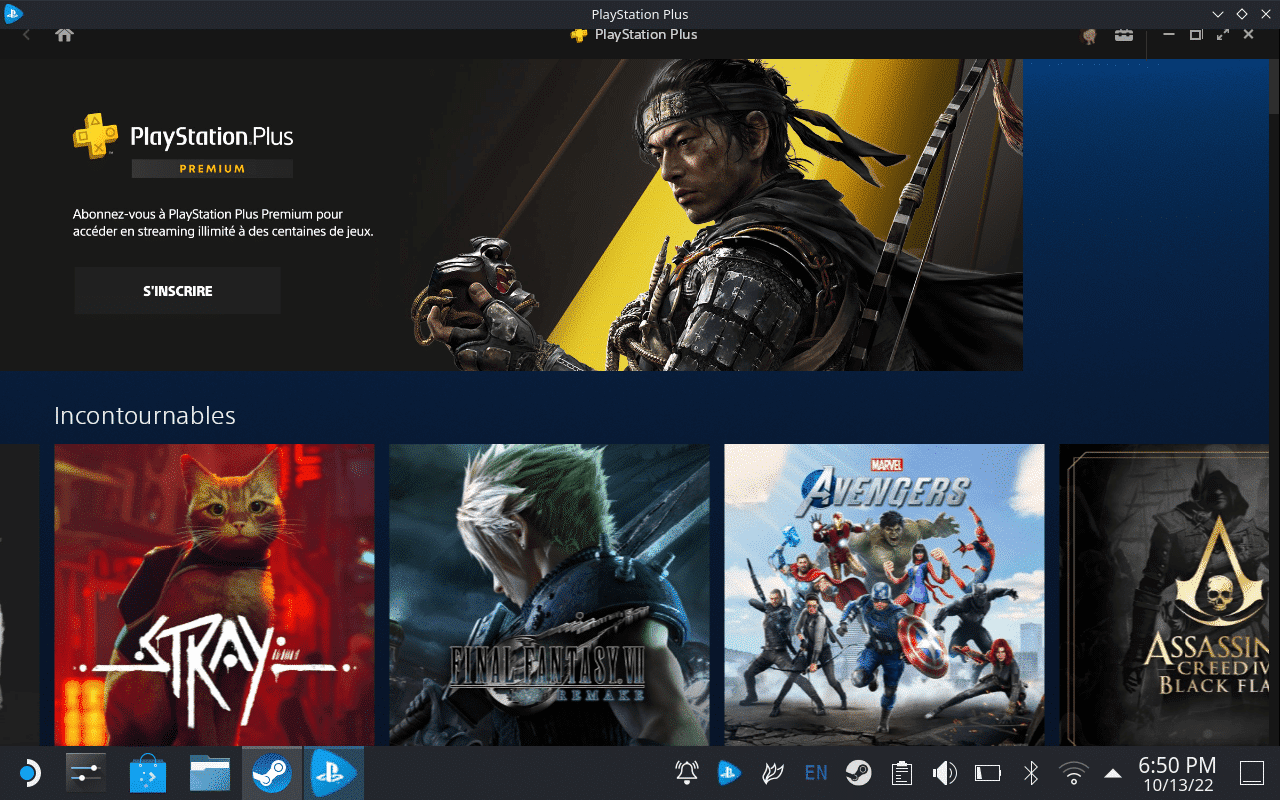Viewport: 1280px width, 800px height.
Task: Open Bluetooth settings tray icon
Action: coord(1031,772)
